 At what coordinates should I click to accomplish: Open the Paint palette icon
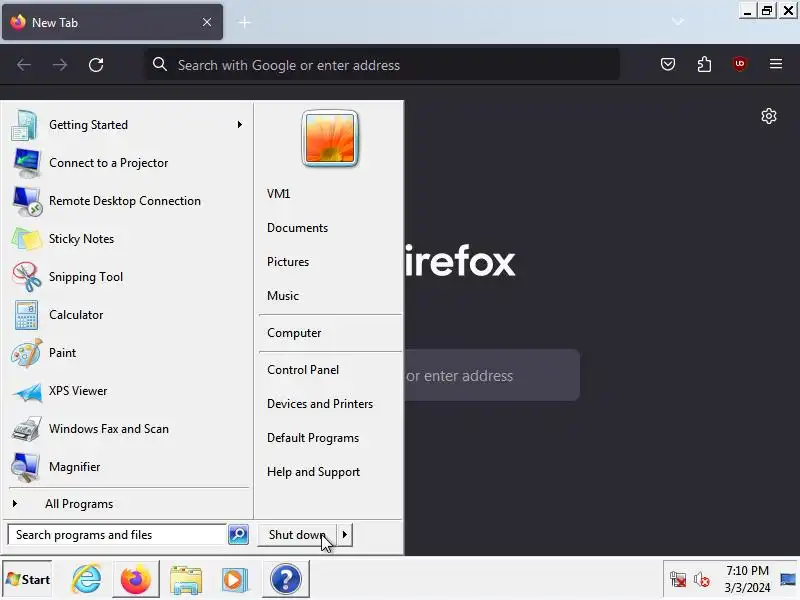[27, 353]
